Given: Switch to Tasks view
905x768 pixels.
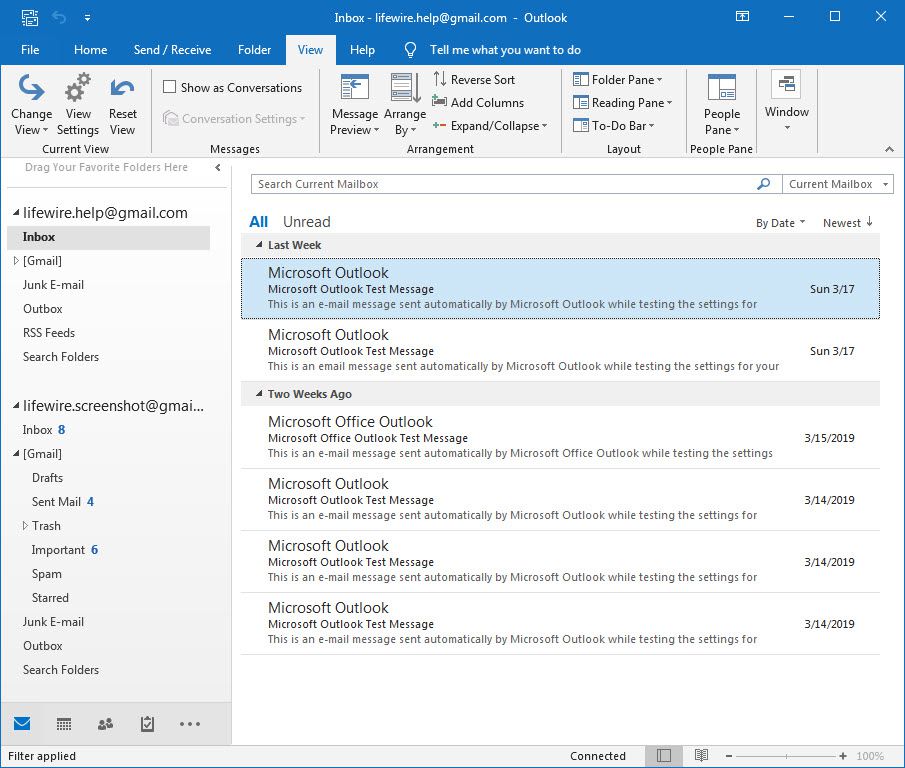Looking at the screenshot, I should (x=147, y=724).
